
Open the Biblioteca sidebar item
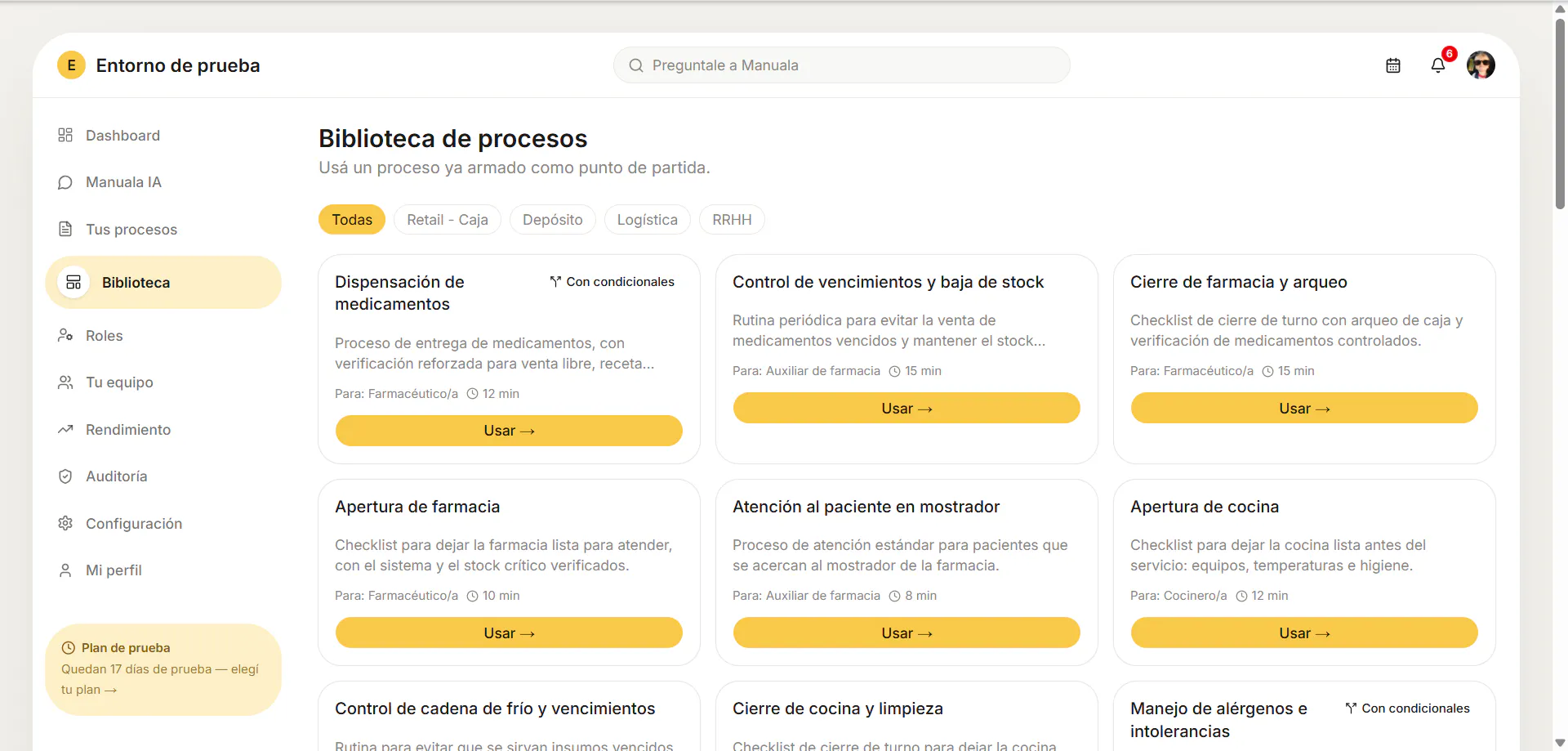(x=163, y=282)
